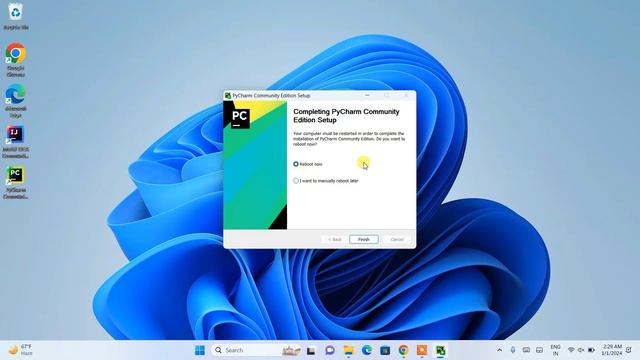This screenshot has width=640, height=360.
Task: Open the notifications bell icon
Action: pos(629,350)
